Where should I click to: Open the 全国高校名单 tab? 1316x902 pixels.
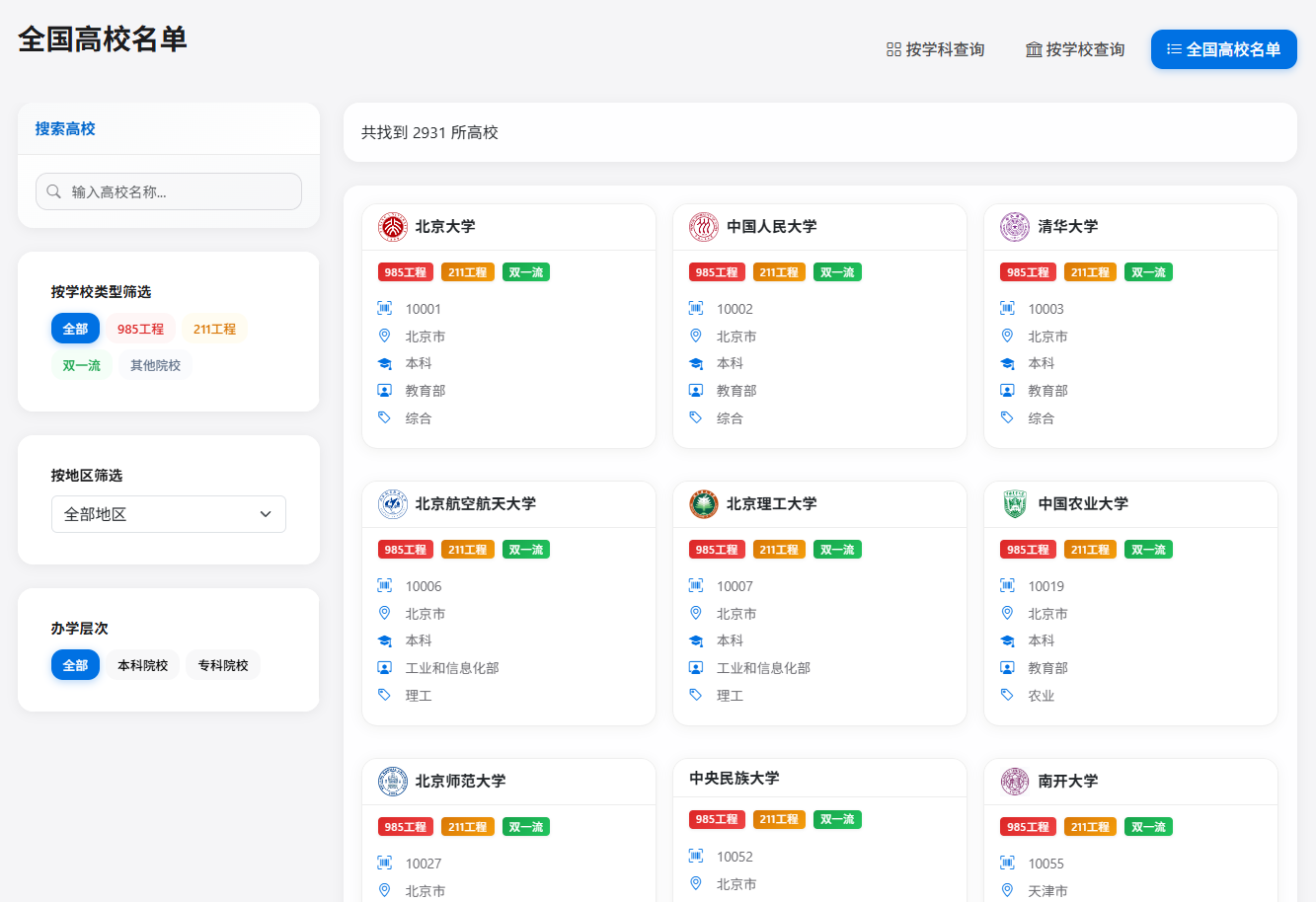(1224, 49)
